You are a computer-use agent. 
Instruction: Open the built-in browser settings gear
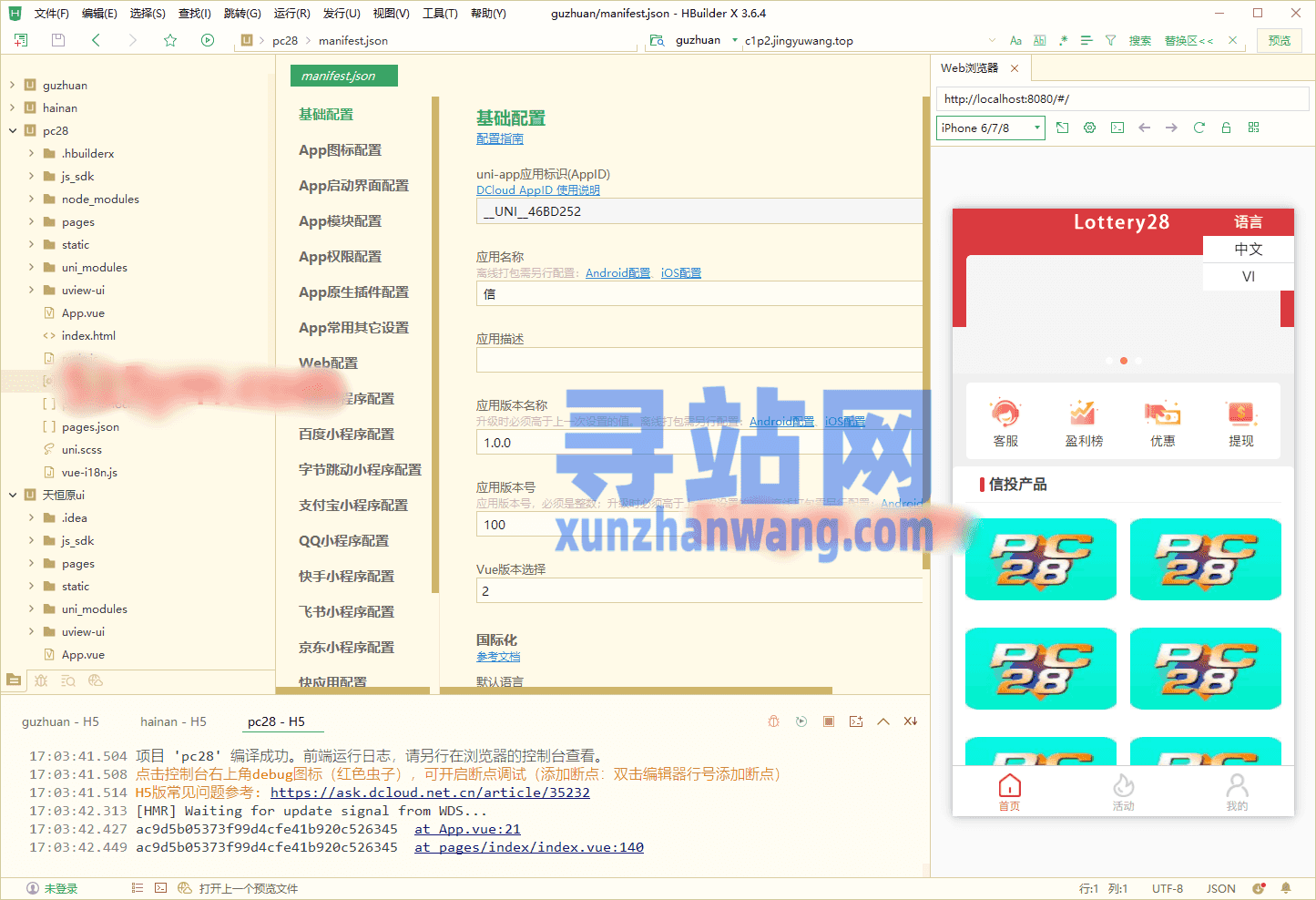point(1089,128)
